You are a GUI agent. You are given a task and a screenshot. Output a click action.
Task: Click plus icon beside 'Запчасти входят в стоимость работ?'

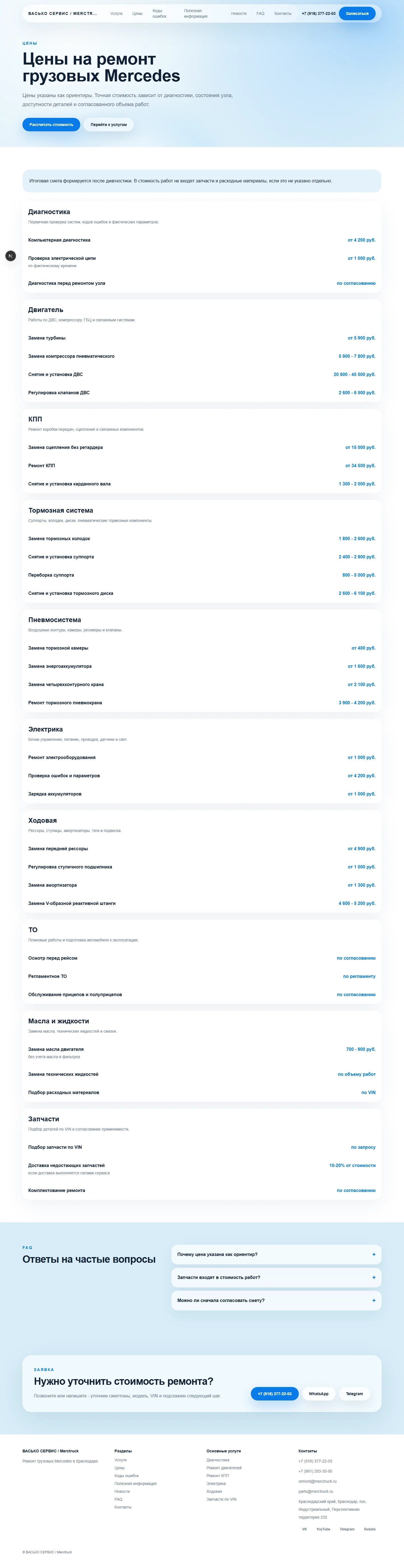(374, 1277)
